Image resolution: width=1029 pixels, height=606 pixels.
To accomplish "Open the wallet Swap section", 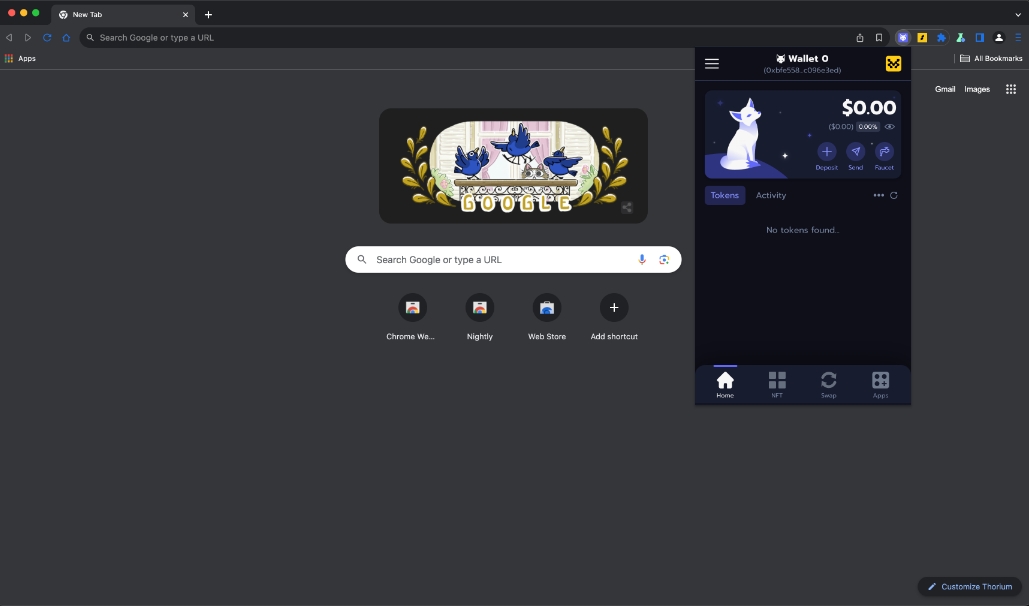I will point(828,385).
